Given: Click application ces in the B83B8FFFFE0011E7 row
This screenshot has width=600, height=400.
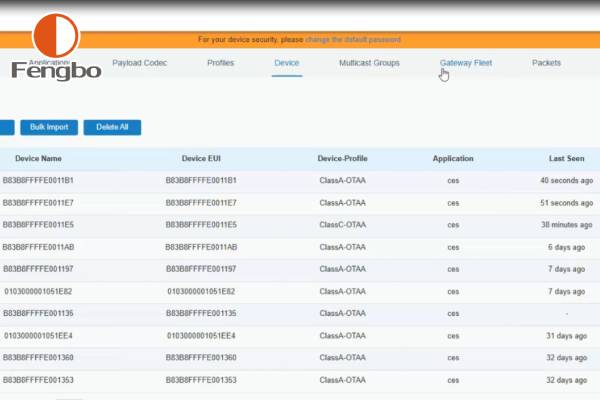Looking at the screenshot, I should (x=453, y=203).
